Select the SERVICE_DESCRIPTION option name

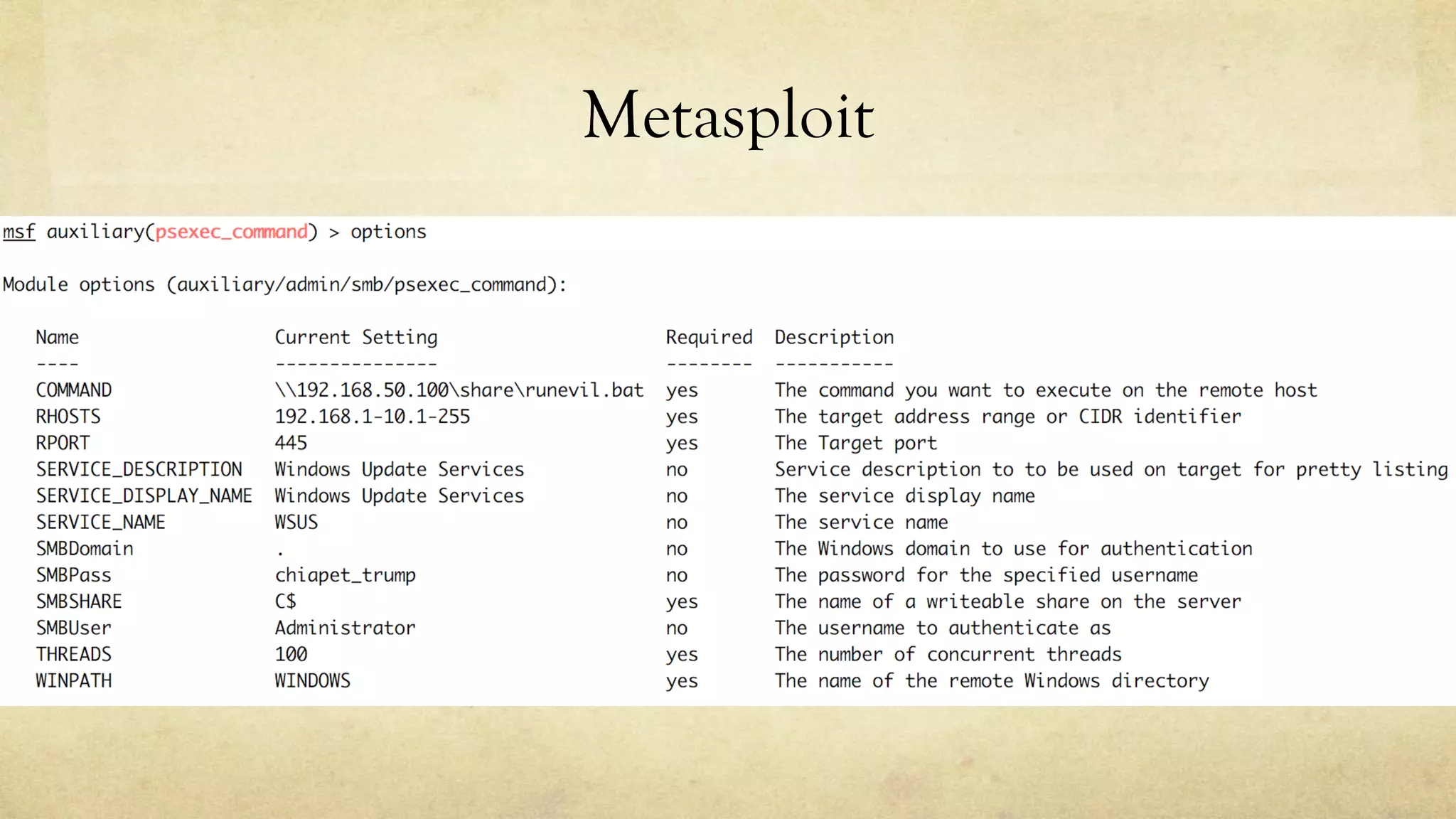pyautogui.click(x=139, y=469)
